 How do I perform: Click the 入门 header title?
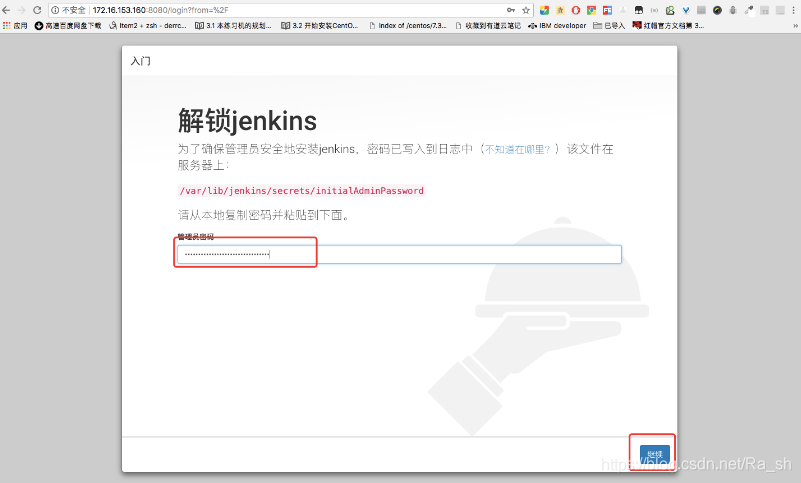coord(140,61)
